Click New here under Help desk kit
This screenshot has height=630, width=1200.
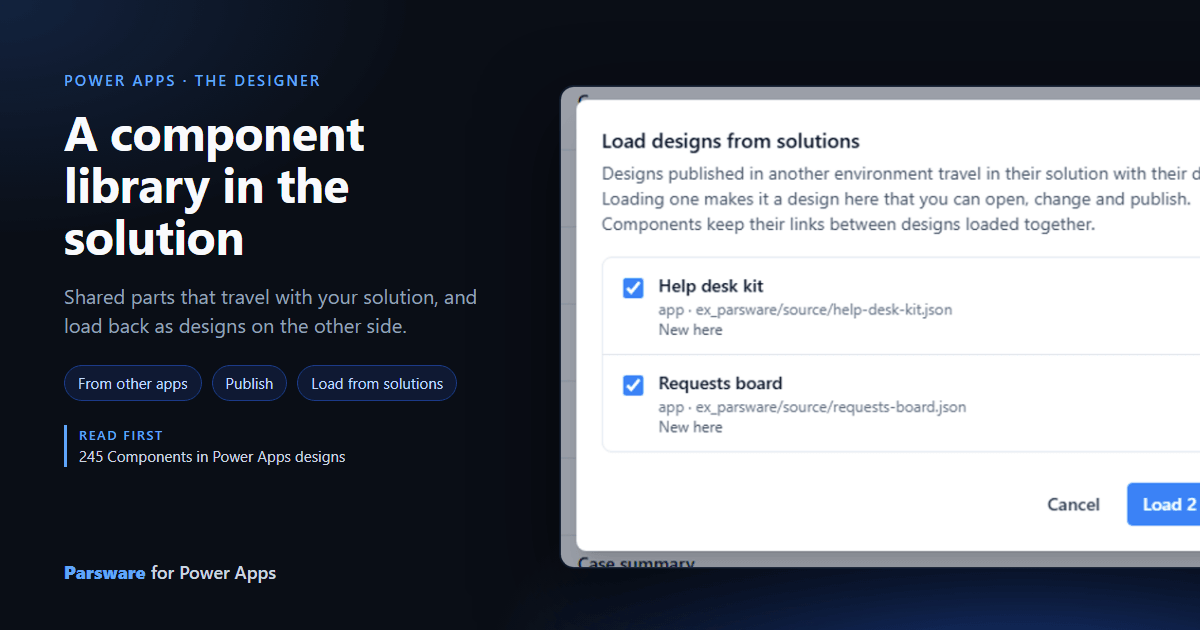pos(690,330)
